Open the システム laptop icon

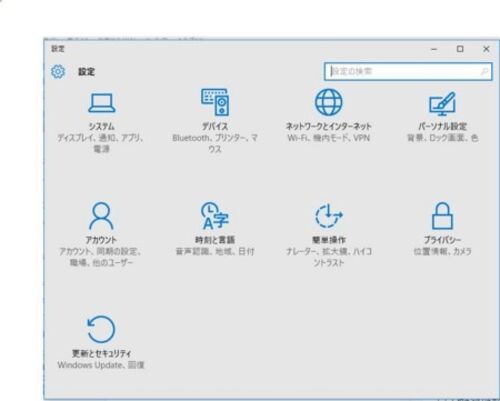(x=102, y=103)
